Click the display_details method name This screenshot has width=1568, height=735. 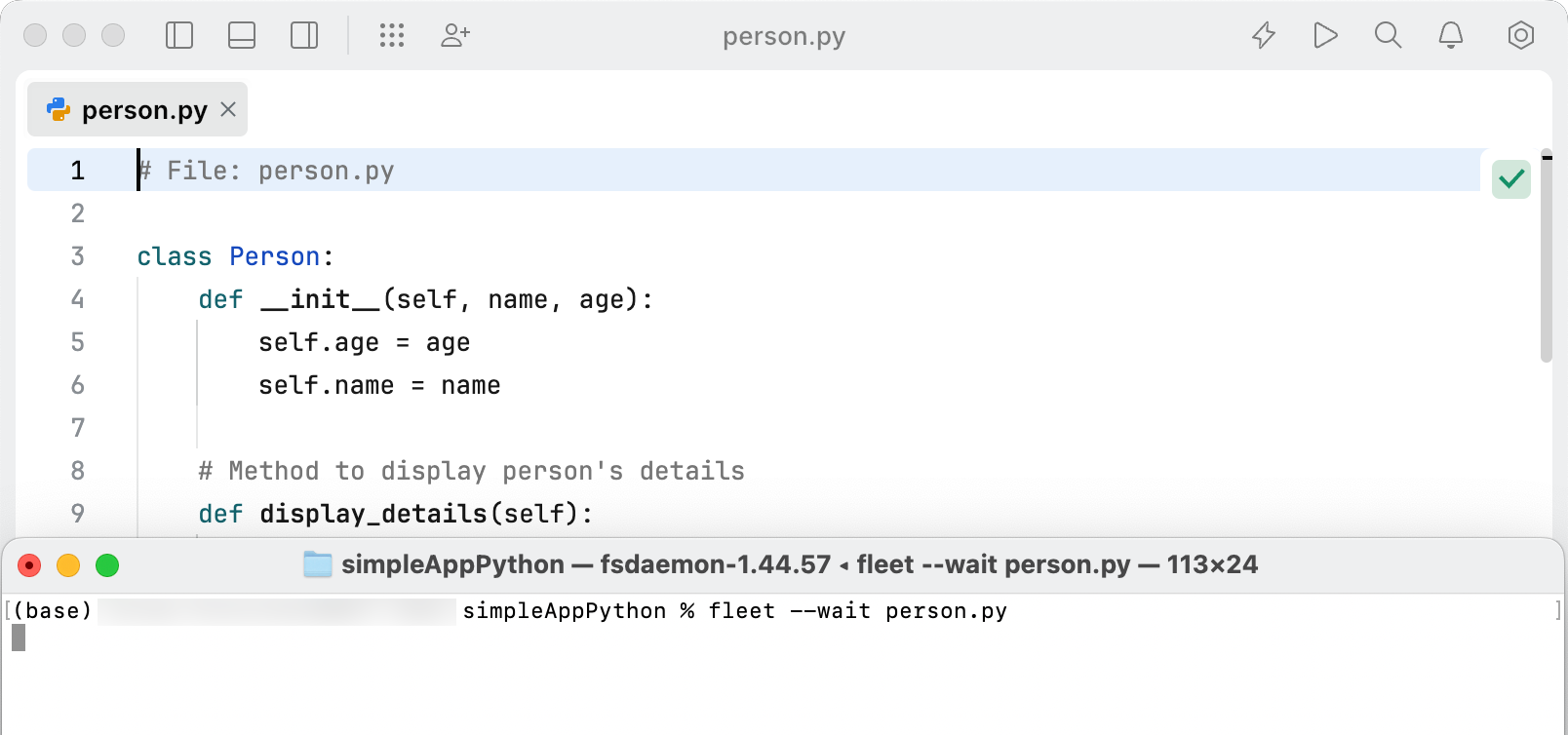click(x=372, y=514)
